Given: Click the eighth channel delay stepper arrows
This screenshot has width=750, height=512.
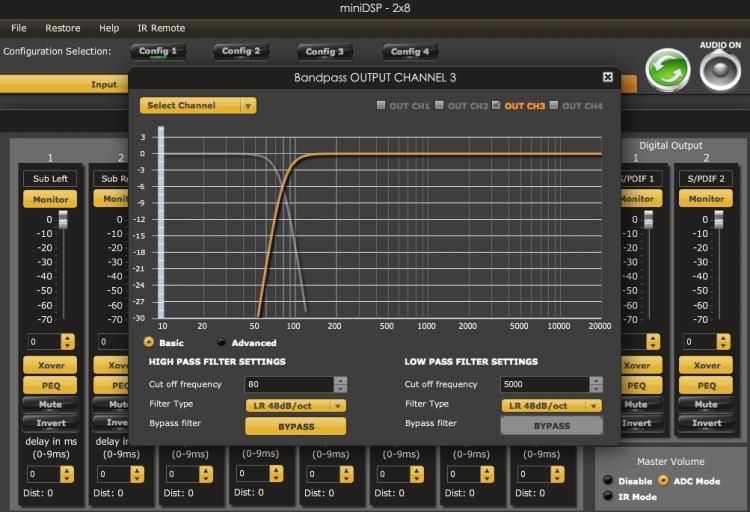Looking at the screenshot, I should tap(557, 474).
